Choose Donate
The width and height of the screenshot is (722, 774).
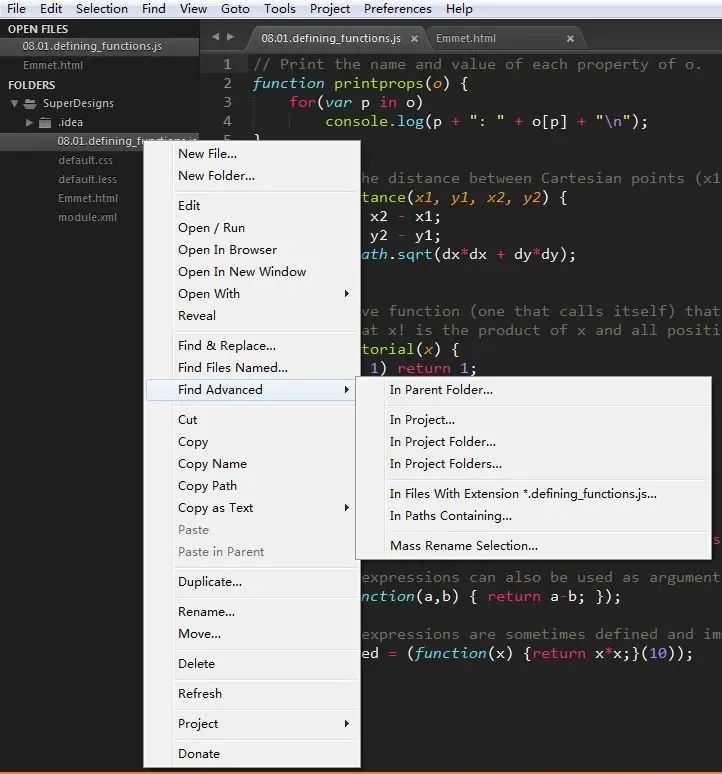(252, 754)
